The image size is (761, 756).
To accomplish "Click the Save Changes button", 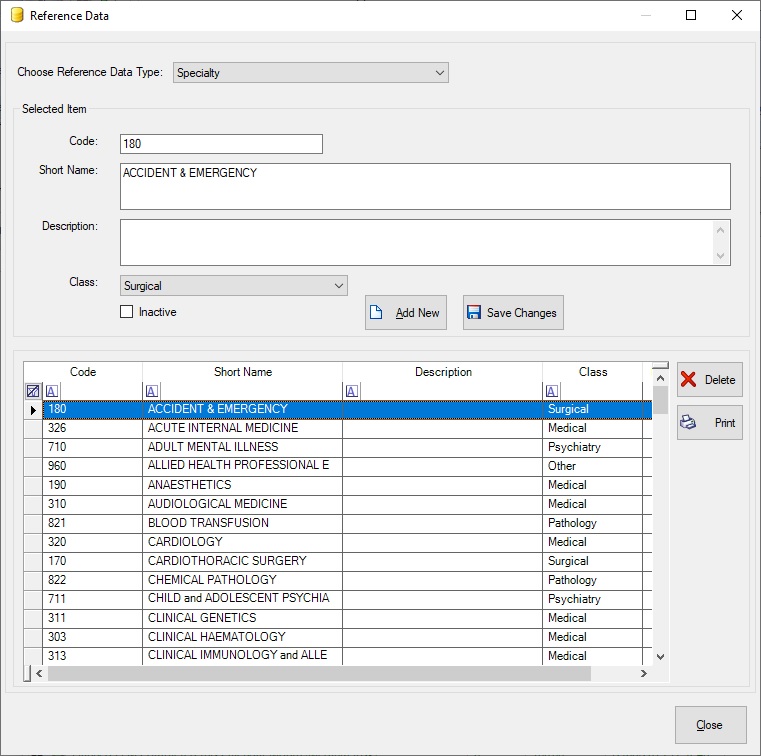I will pos(513,312).
